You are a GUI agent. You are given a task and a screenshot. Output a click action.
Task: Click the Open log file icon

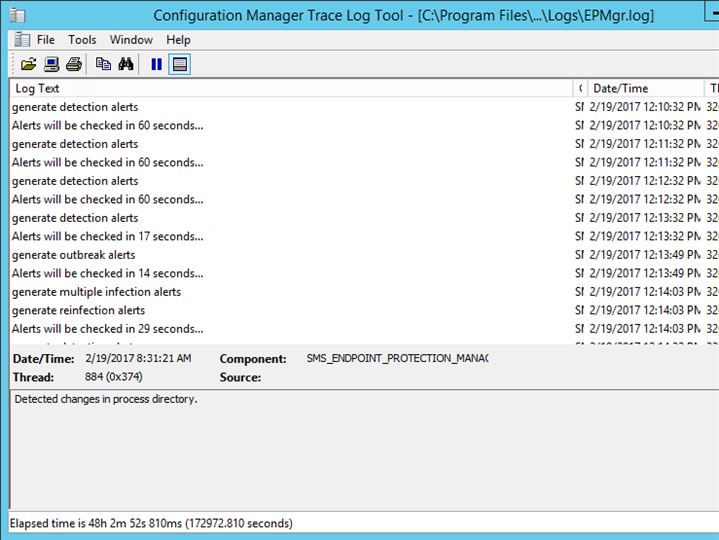pos(28,64)
